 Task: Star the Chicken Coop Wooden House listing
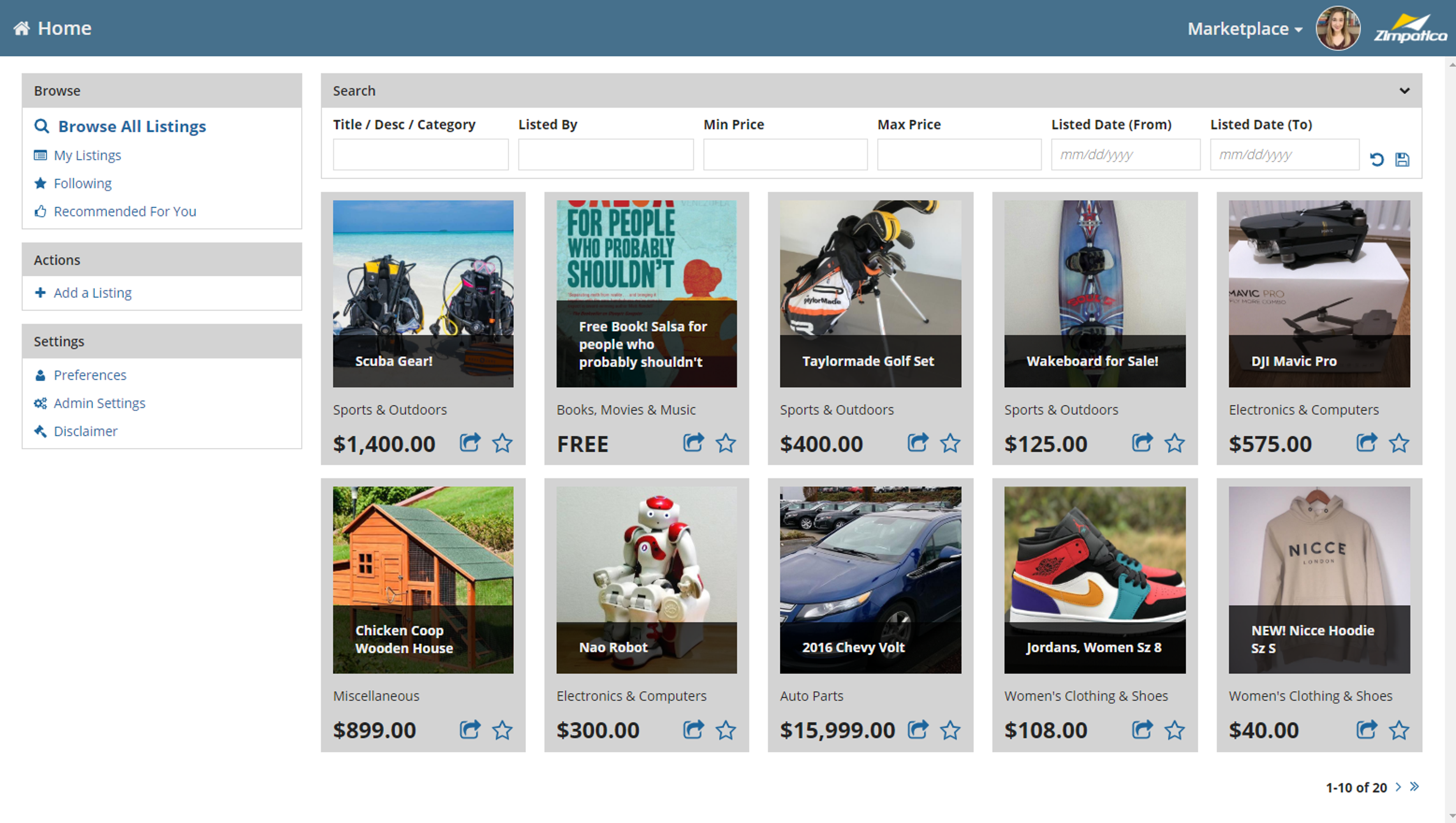click(x=502, y=730)
